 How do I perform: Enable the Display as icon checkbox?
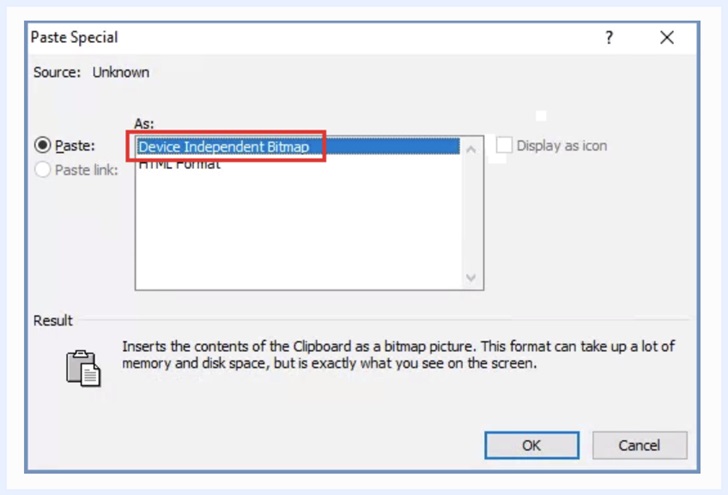coord(505,146)
